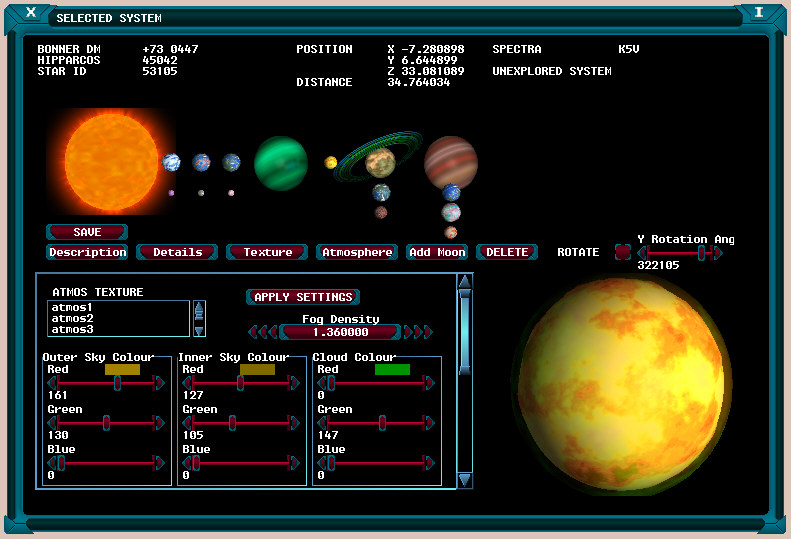Screen dimensions: 791x539
Task: Select the ringed planet
Action: (x=380, y=160)
